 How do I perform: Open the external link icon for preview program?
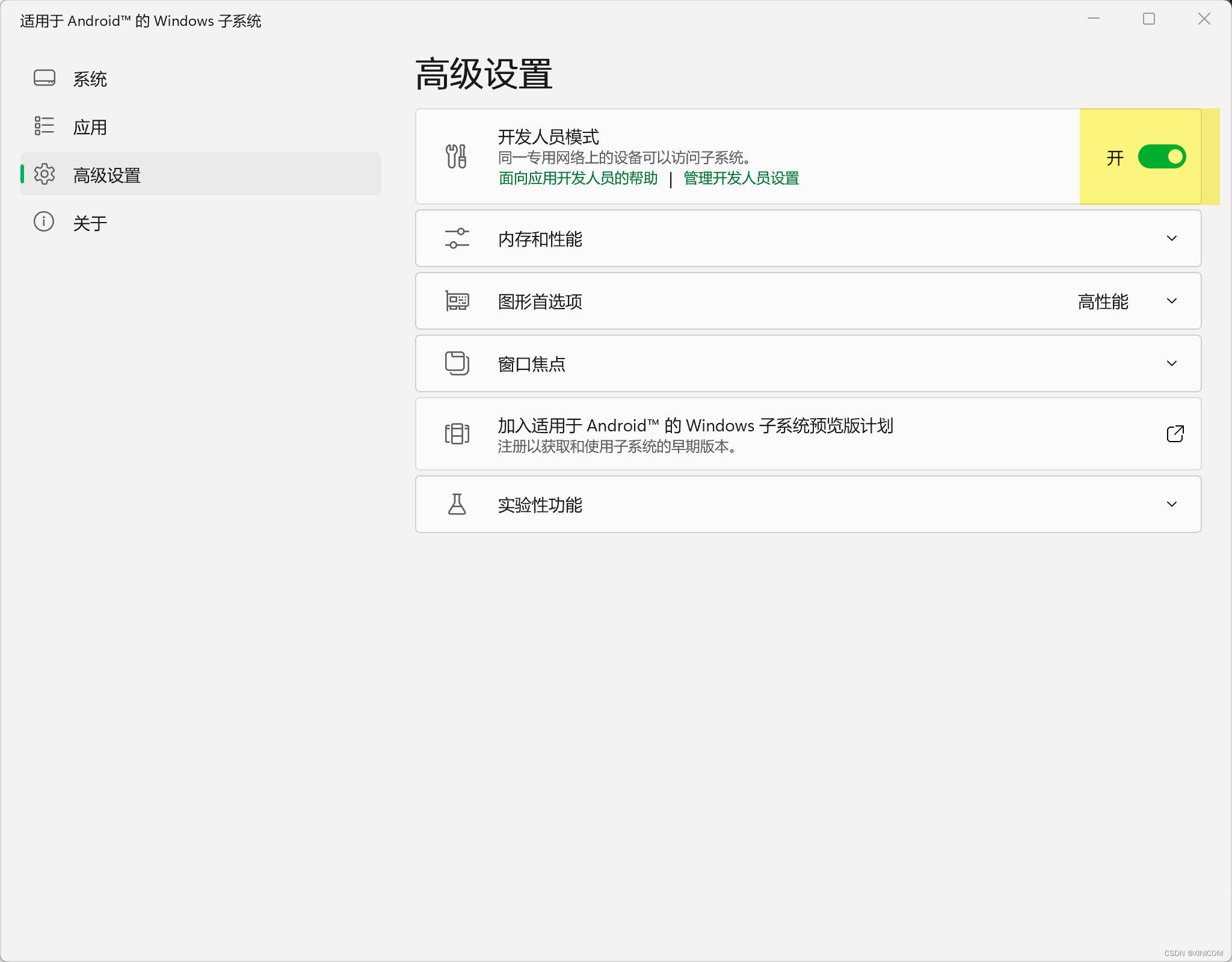coord(1175,434)
